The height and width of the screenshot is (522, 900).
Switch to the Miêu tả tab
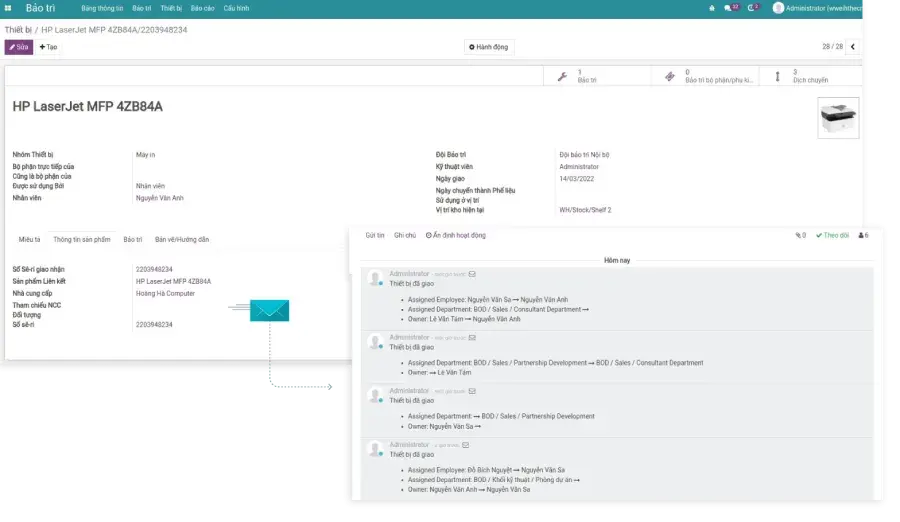[30, 240]
